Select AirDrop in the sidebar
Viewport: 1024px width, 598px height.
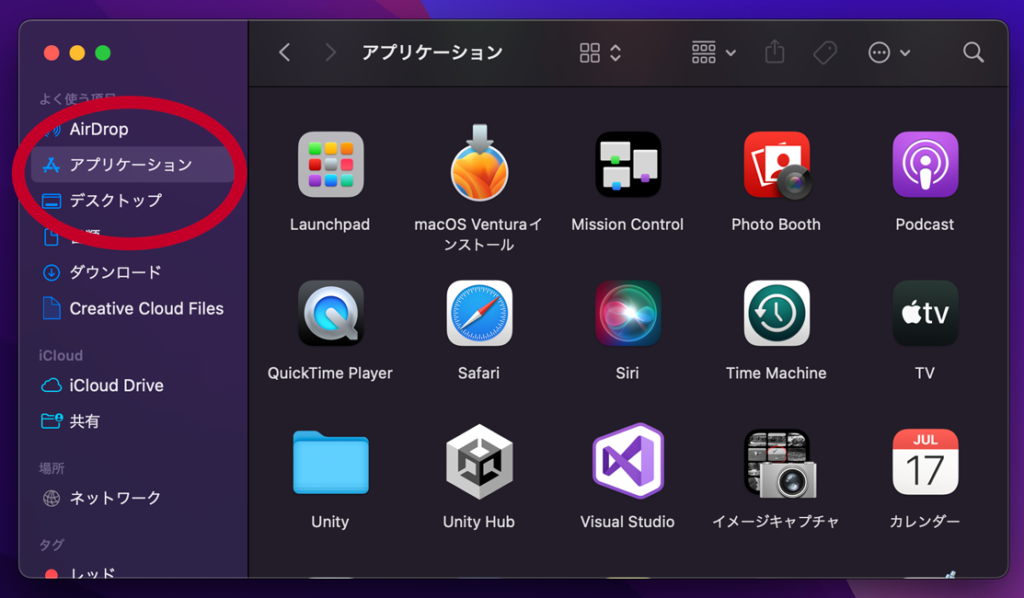click(98, 129)
